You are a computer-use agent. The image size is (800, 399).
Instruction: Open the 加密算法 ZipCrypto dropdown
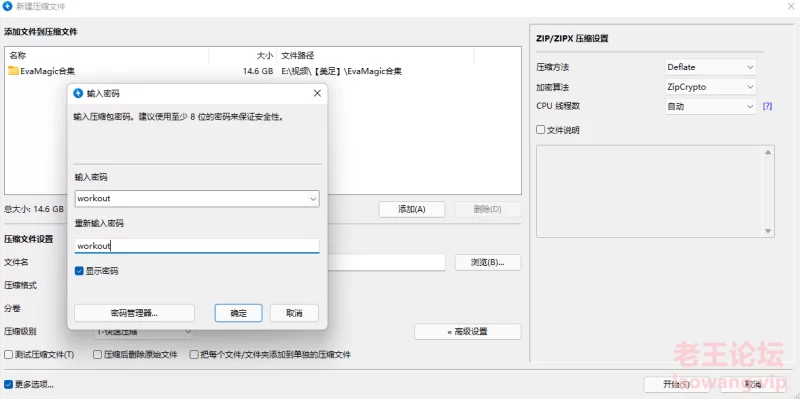point(710,87)
